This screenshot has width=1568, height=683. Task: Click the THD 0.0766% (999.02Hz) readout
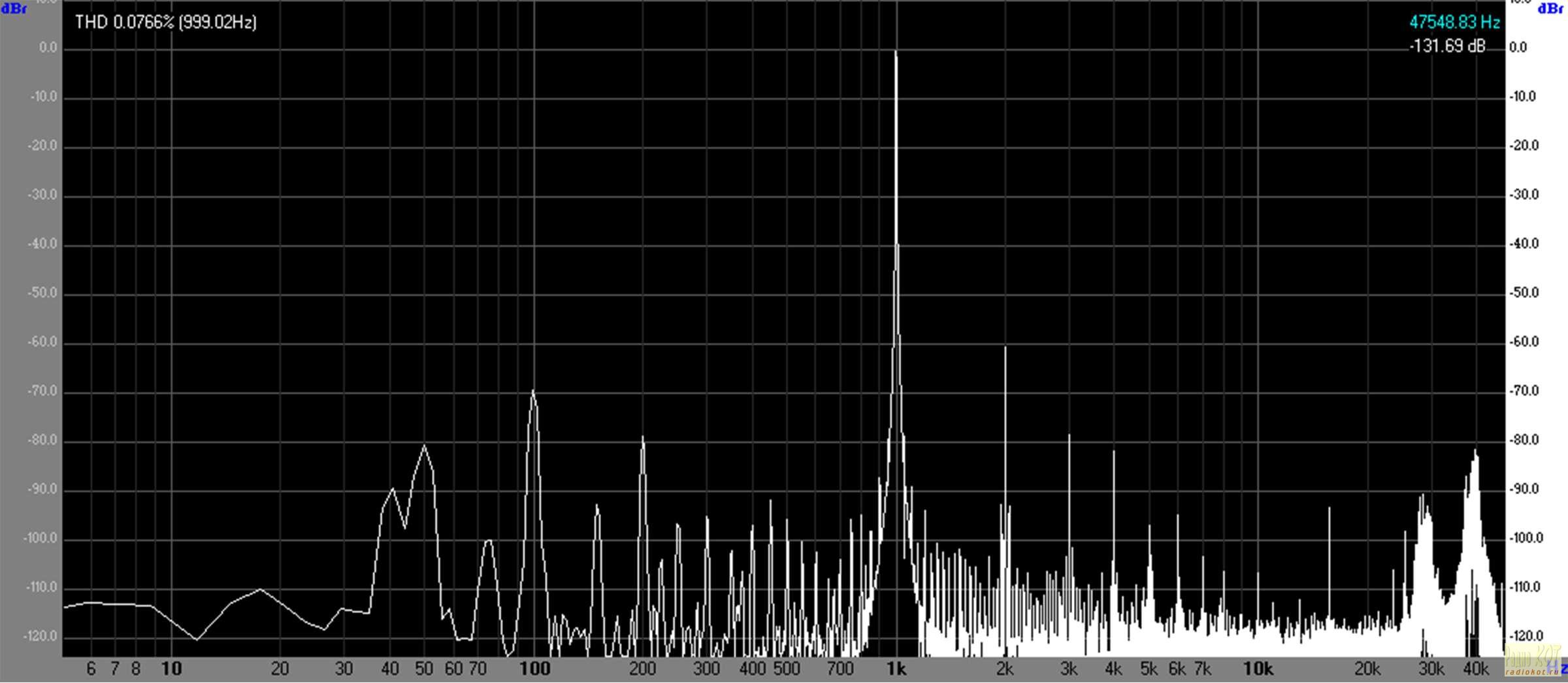coord(166,23)
